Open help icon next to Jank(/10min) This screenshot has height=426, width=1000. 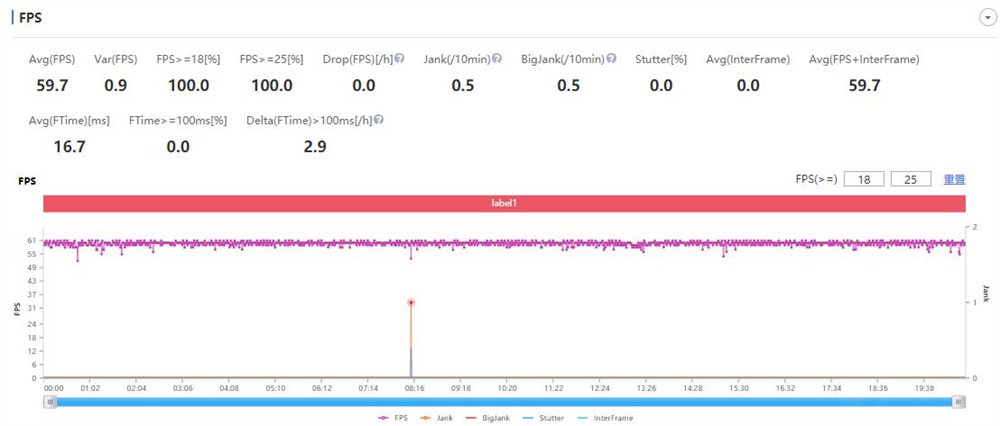coord(497,59)
